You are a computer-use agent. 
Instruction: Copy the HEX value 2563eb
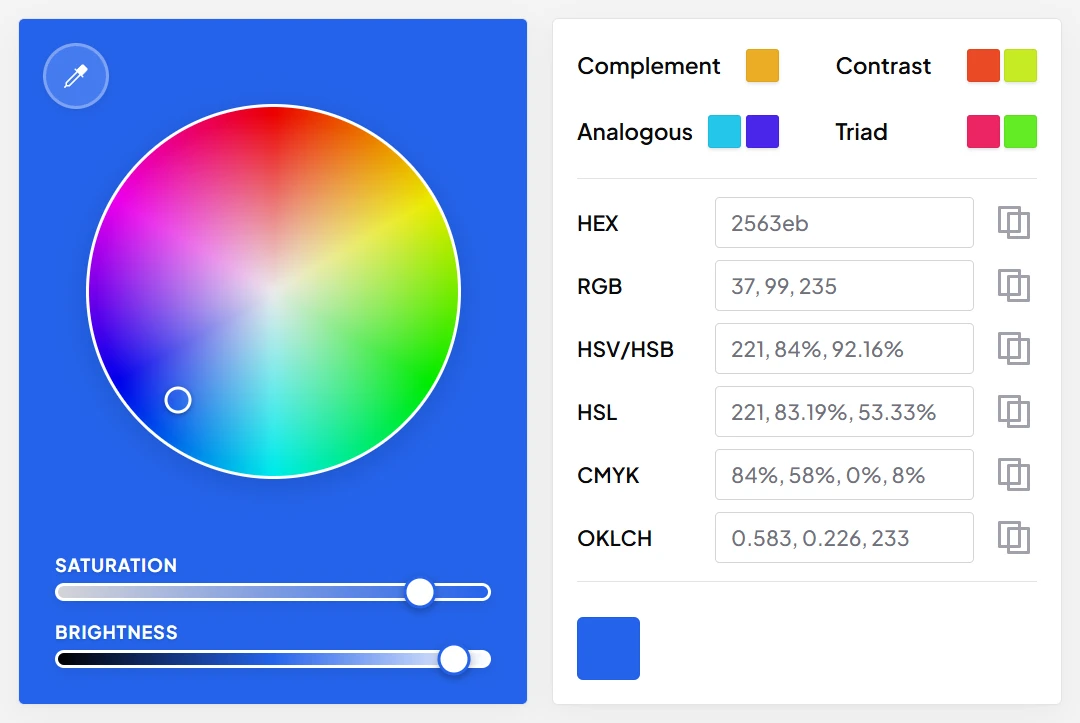pos(1013,222)
